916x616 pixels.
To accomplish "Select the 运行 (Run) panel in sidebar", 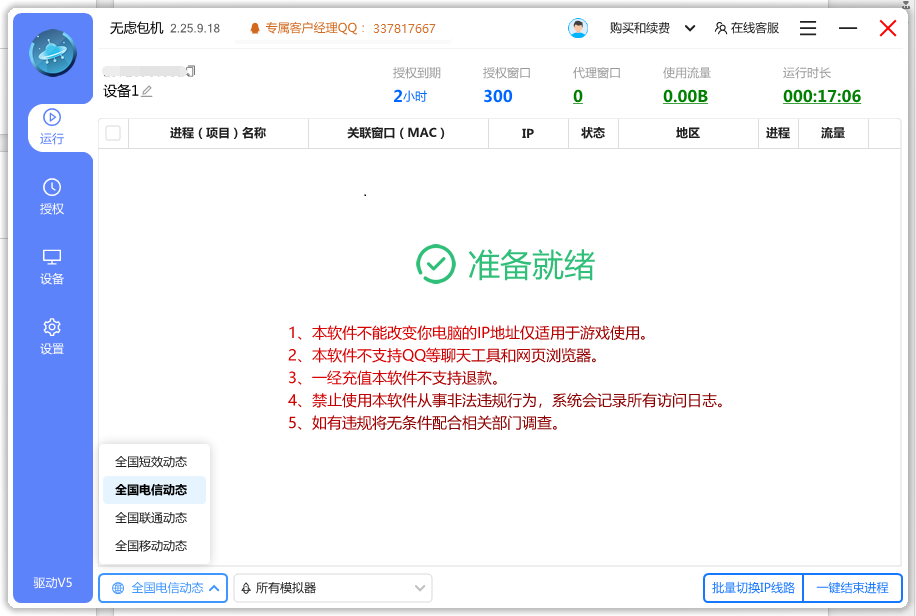I will (52, 128).
